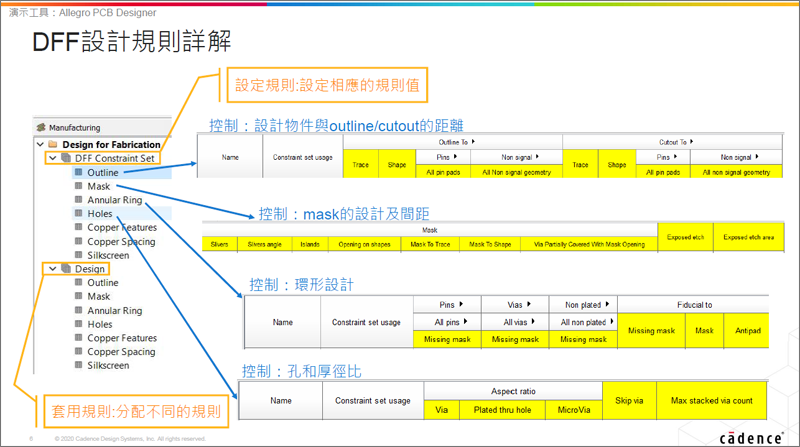Click the Islands mask column header
The width and height of the screenshot is (800, 447).
pos(310,244)
